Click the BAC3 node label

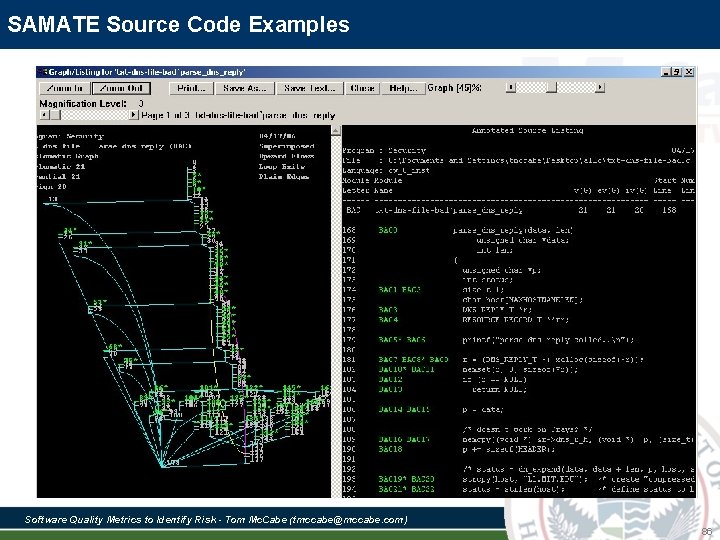[x=388, y=310]
